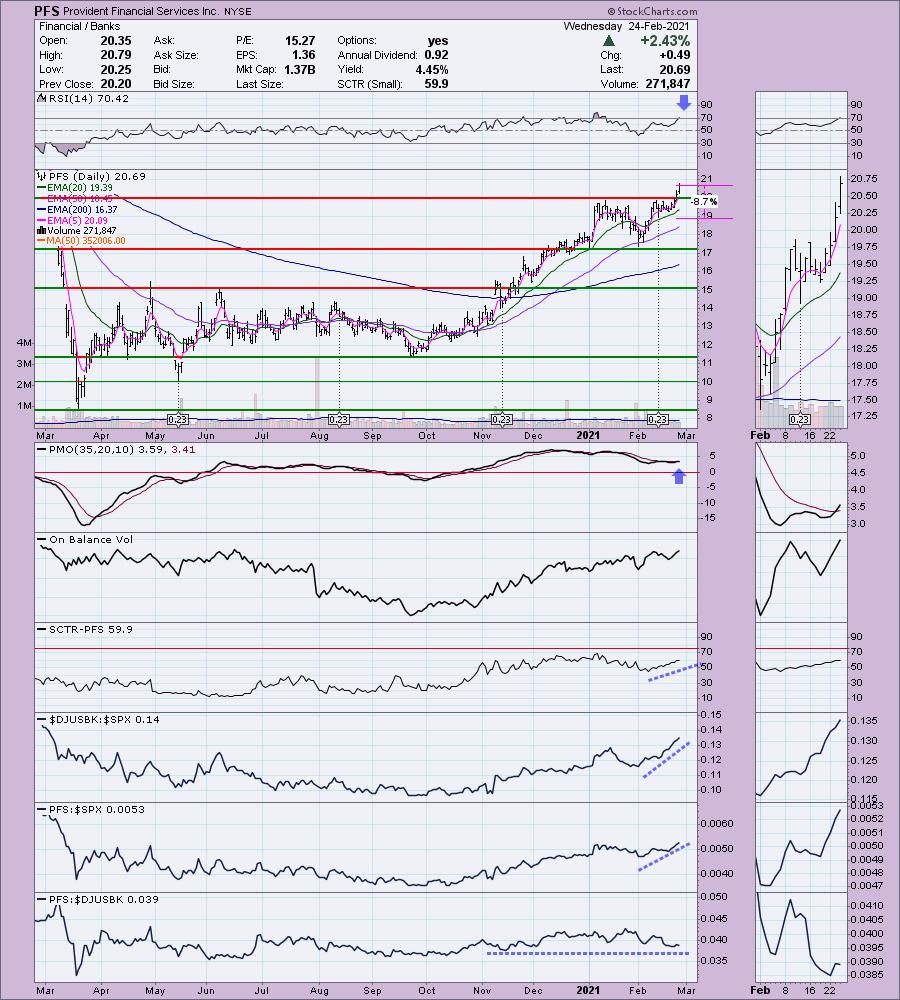Click the Provident Financial Services Inc. company name
The width and height of the screenshot is (900, 1000).
point(142,11)
